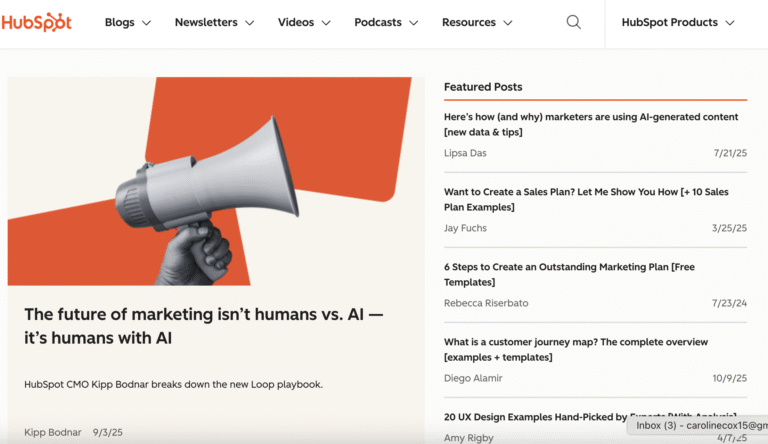Click the 9/3/25 article date
The width and height of the screenshot is (768, 444).
pyautogui.click(x=108, y=432)
